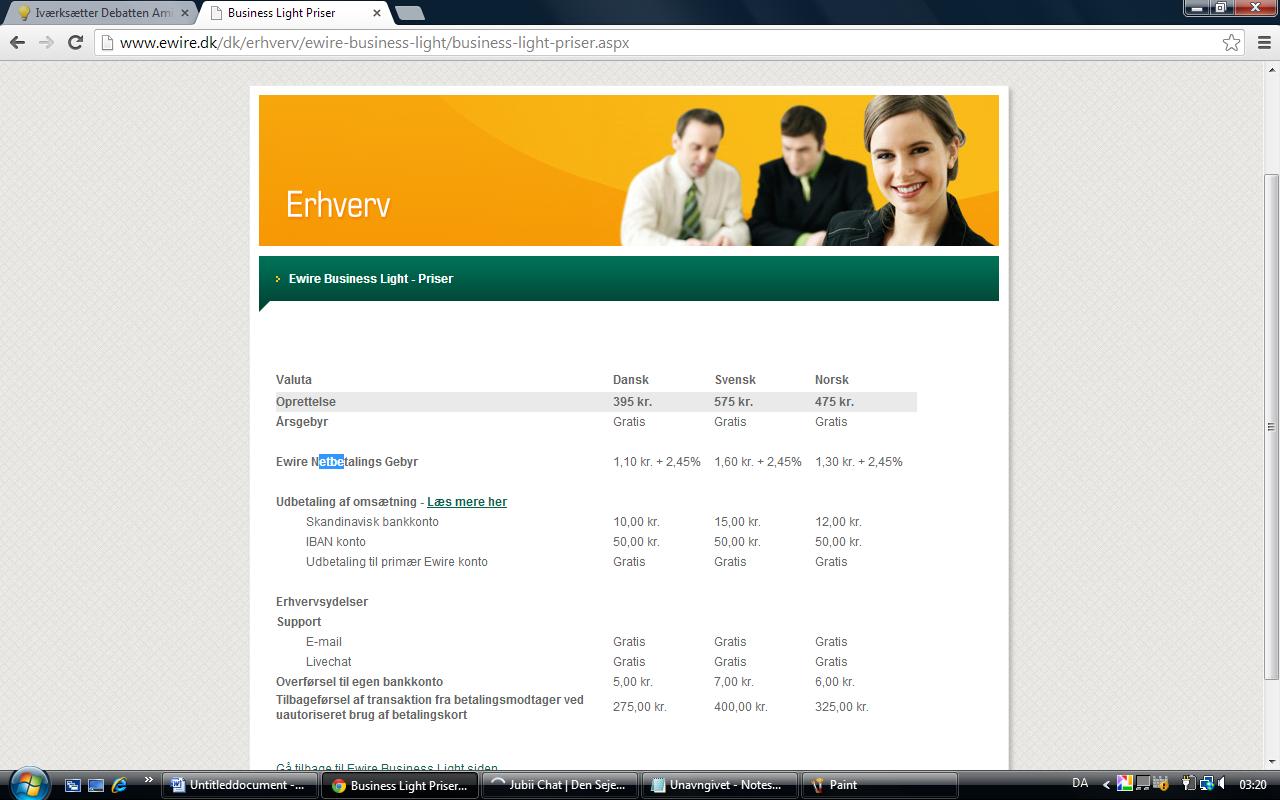The image size is (1280, 800).
Task: Click the E-mail support row label
Action: coord(324,642)
